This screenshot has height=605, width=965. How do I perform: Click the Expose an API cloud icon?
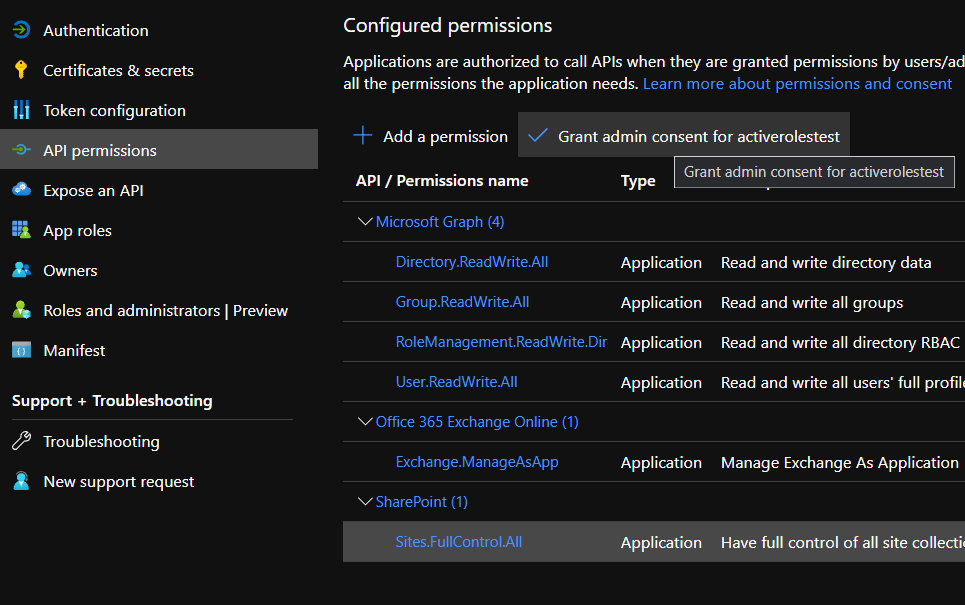[21, 189]
